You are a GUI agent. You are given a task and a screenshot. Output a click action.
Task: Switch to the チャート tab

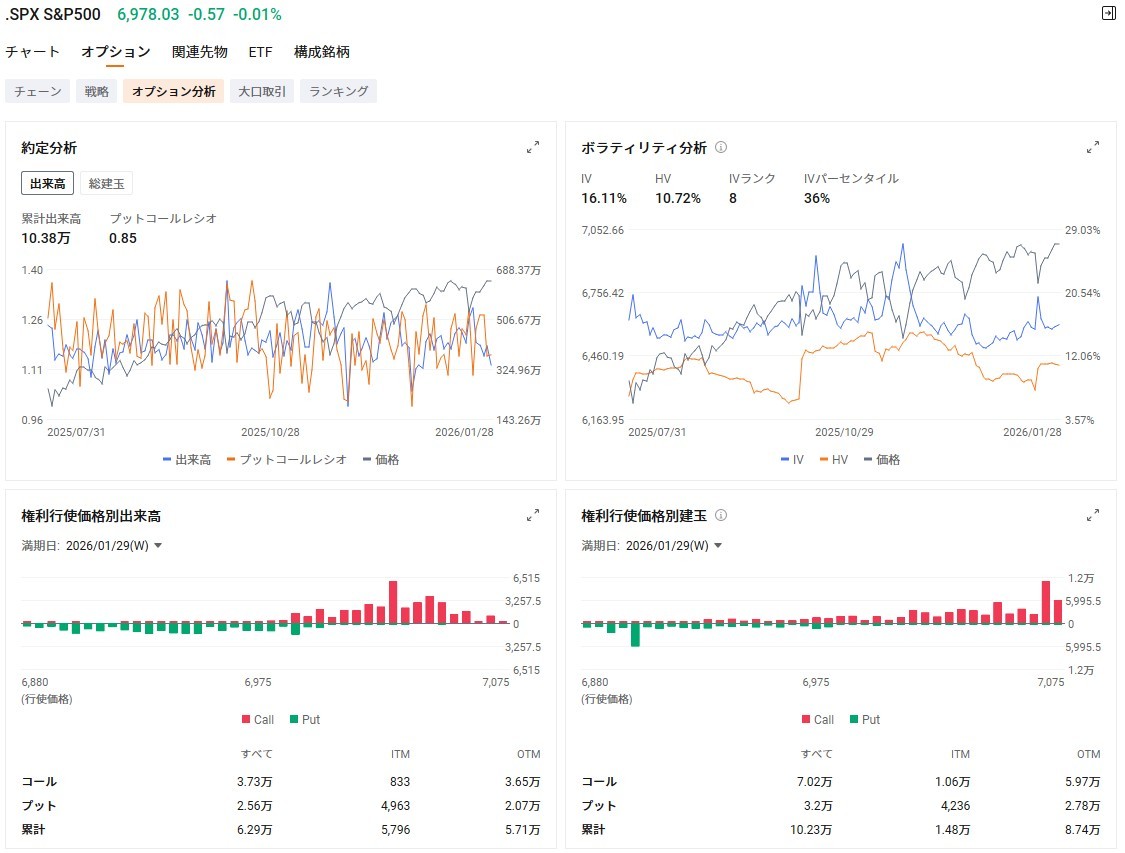[x=32, y=52]
